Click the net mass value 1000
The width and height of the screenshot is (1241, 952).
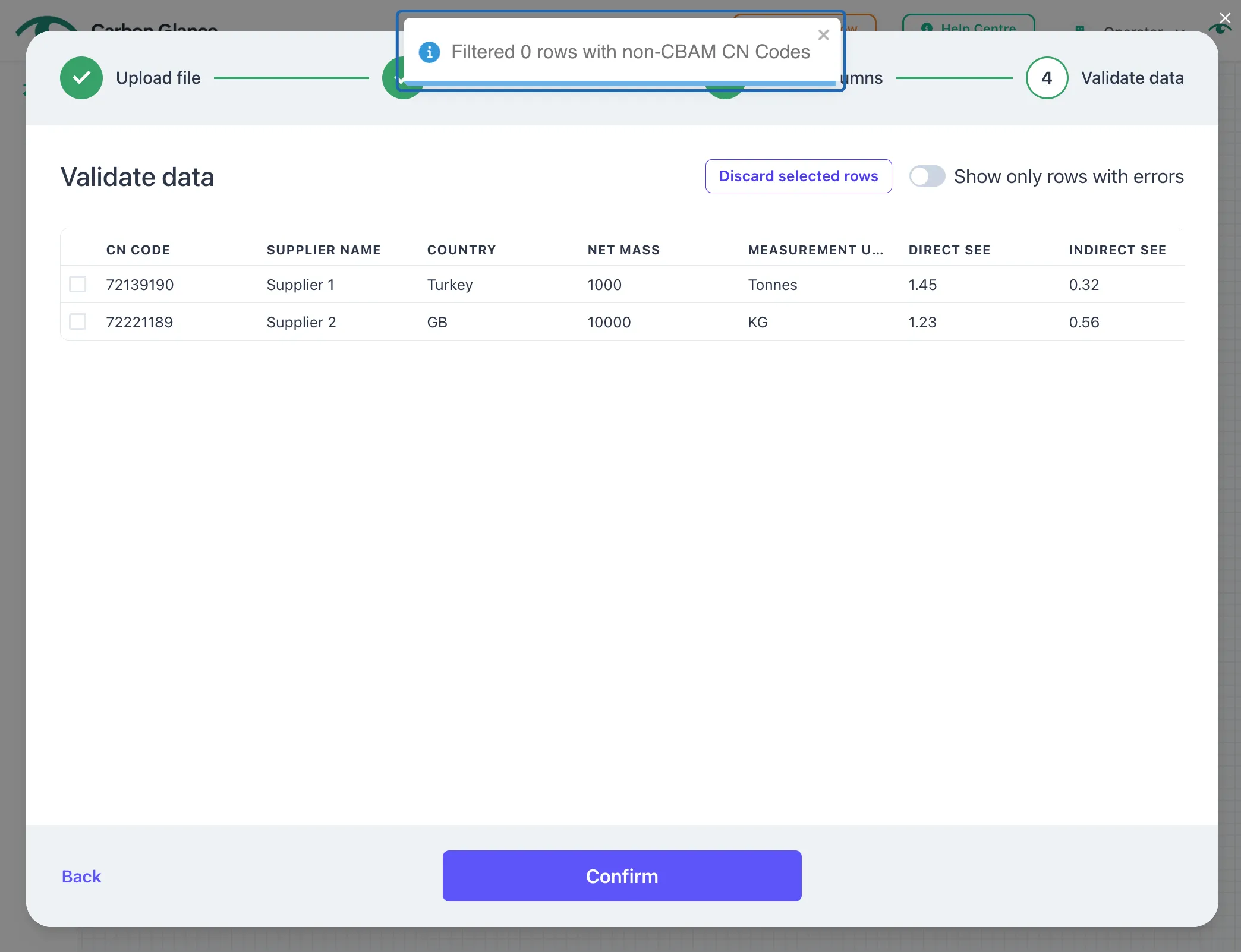[604, 285]
